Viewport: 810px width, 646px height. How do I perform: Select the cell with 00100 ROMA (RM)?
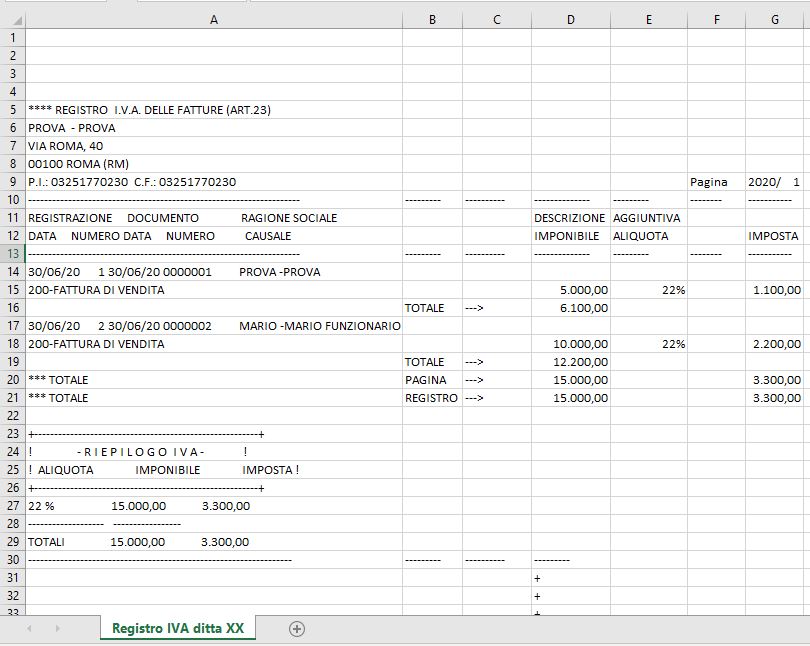[214, 164]
